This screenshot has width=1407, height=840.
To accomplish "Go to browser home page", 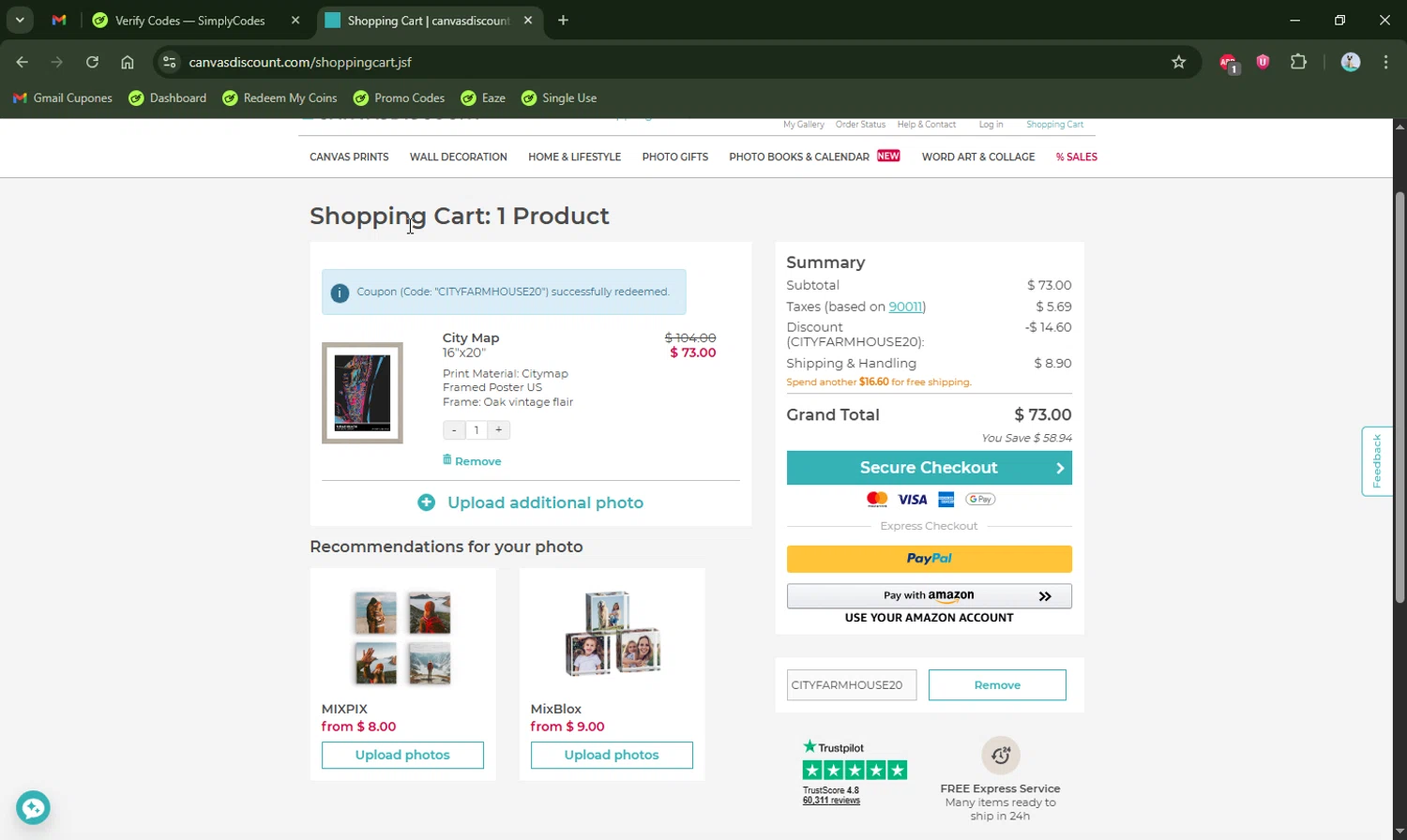I will pyautogui.click(x=128, y=62).
